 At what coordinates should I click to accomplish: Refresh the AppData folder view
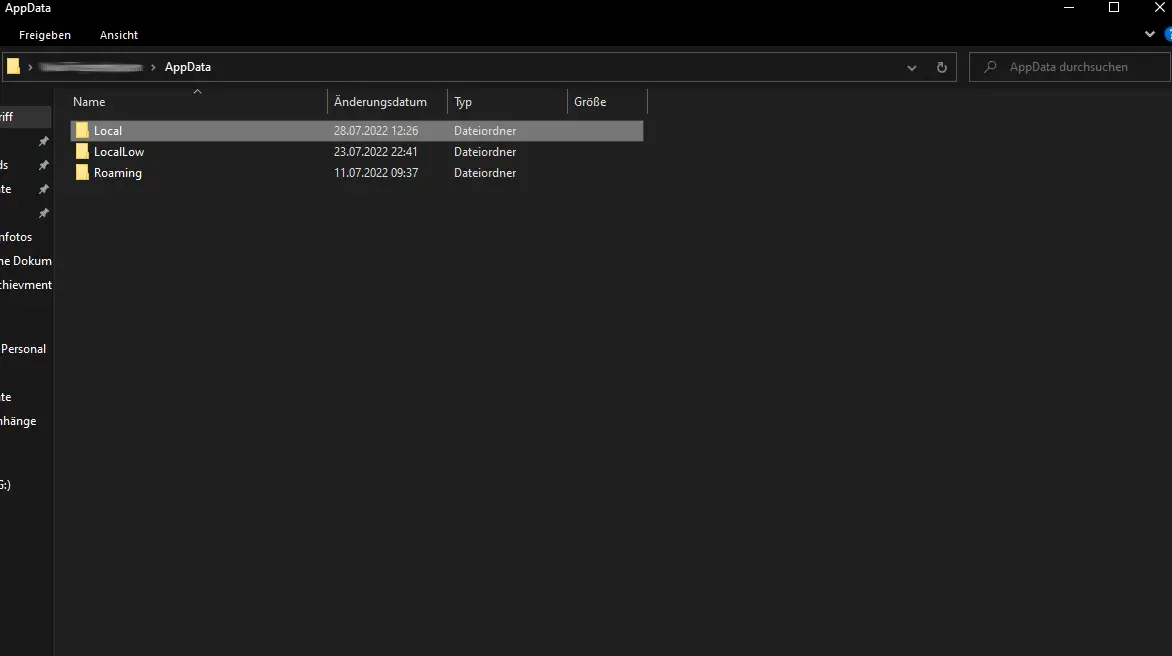pyautogui.click(x=942, y=67)
